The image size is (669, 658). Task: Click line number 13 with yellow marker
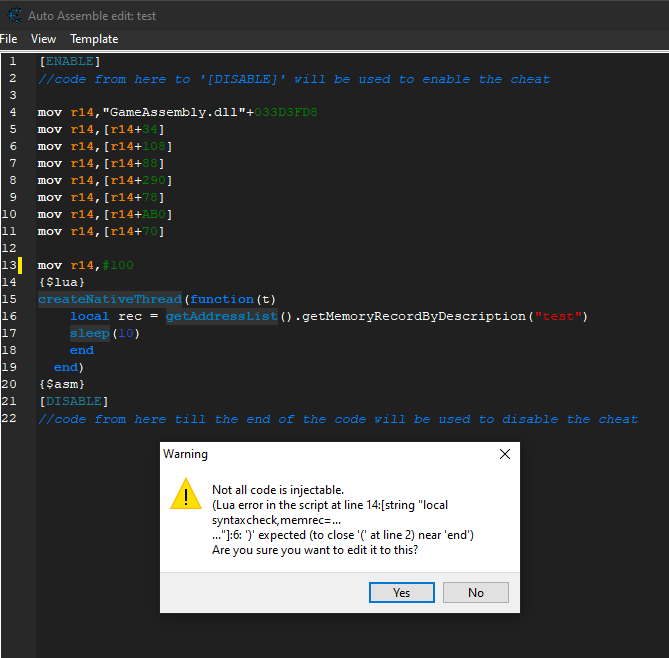pyautogui.click(x=11, y=265)
